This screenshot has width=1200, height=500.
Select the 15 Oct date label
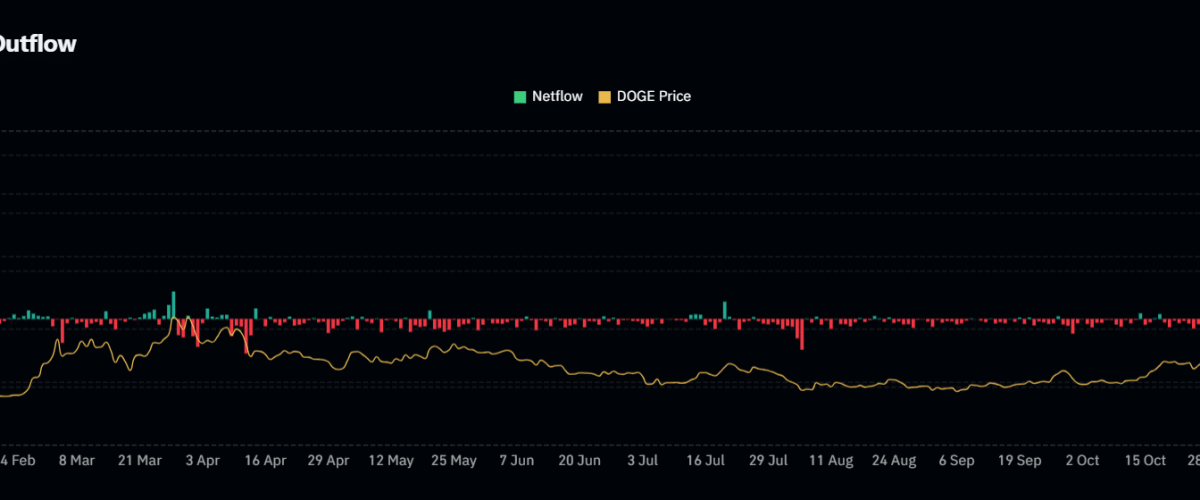pos(1145,461)
